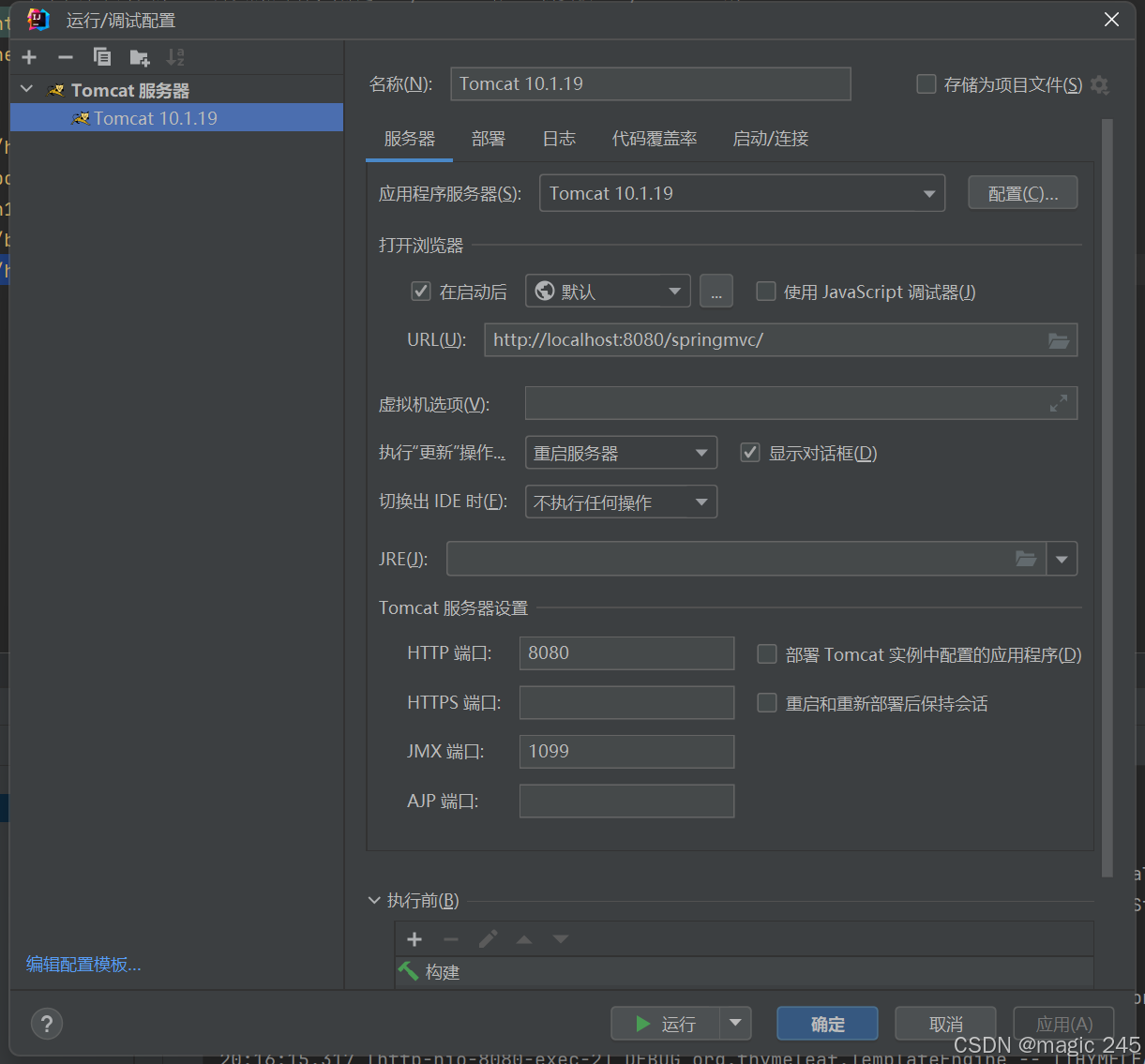Switch to the 代码覆盖率 tab
This screenshot has height=1064, width=1145.
[x=655, y=139]
